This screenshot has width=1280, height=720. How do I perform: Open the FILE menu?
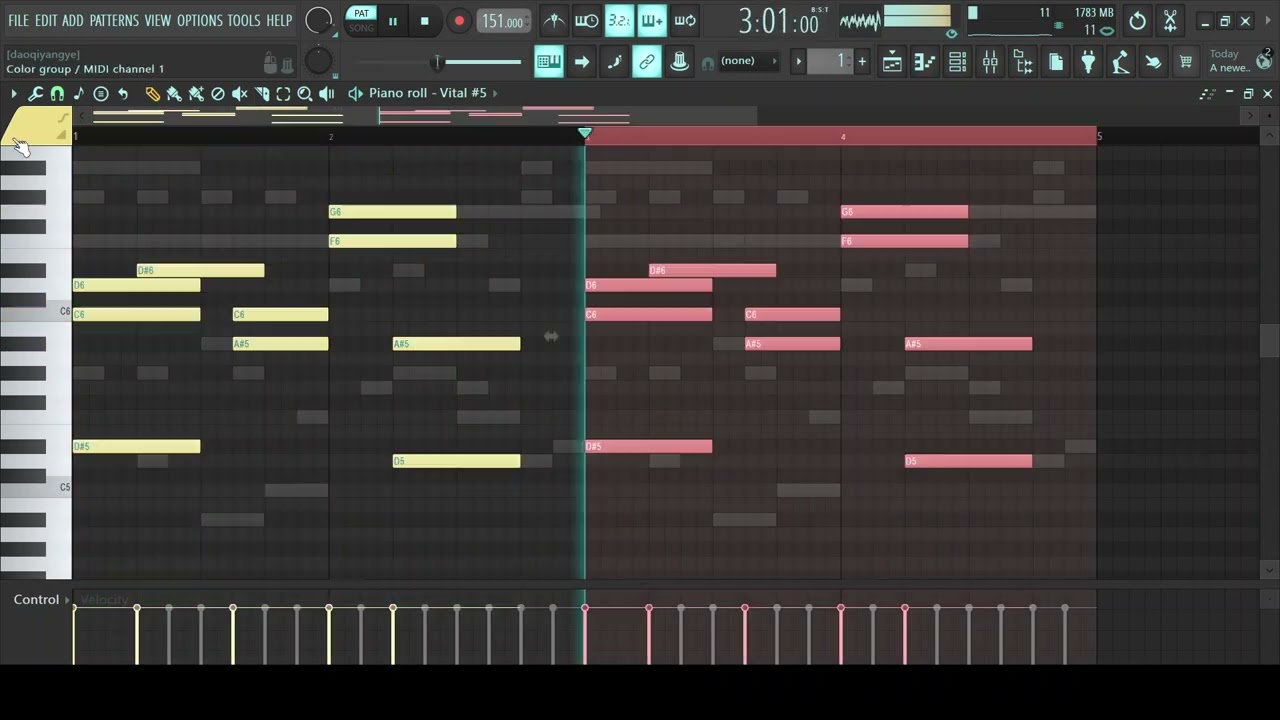click(x=18, y=20)
